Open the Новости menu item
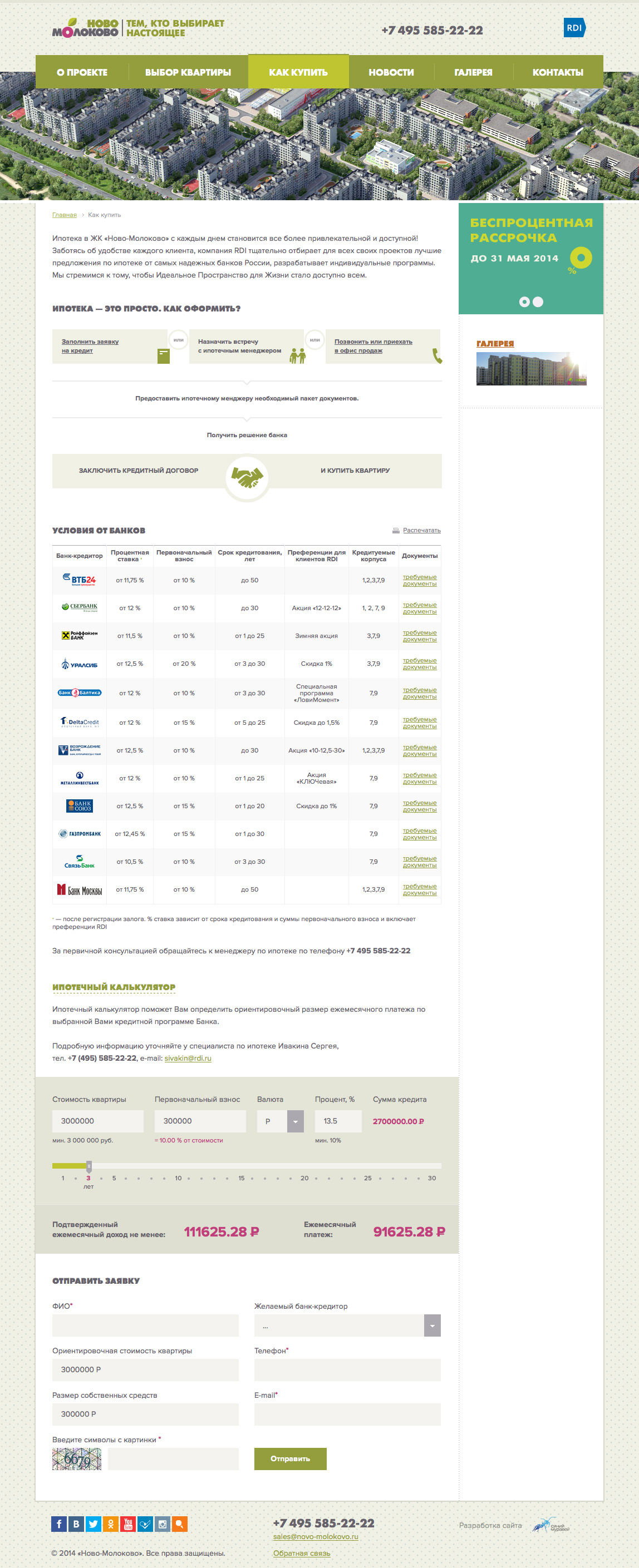This screenshot has width=639, height=1568. point(391,72)
